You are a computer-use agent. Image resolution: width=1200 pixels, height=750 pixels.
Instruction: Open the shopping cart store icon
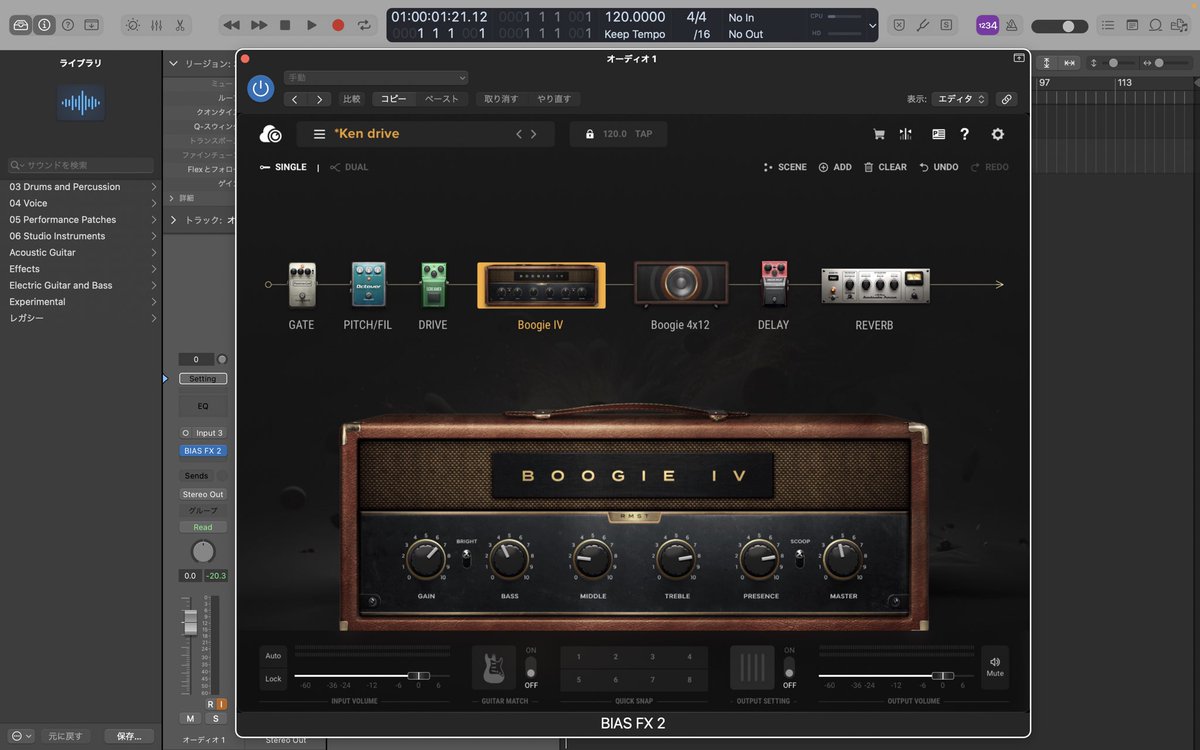point(879,134)
